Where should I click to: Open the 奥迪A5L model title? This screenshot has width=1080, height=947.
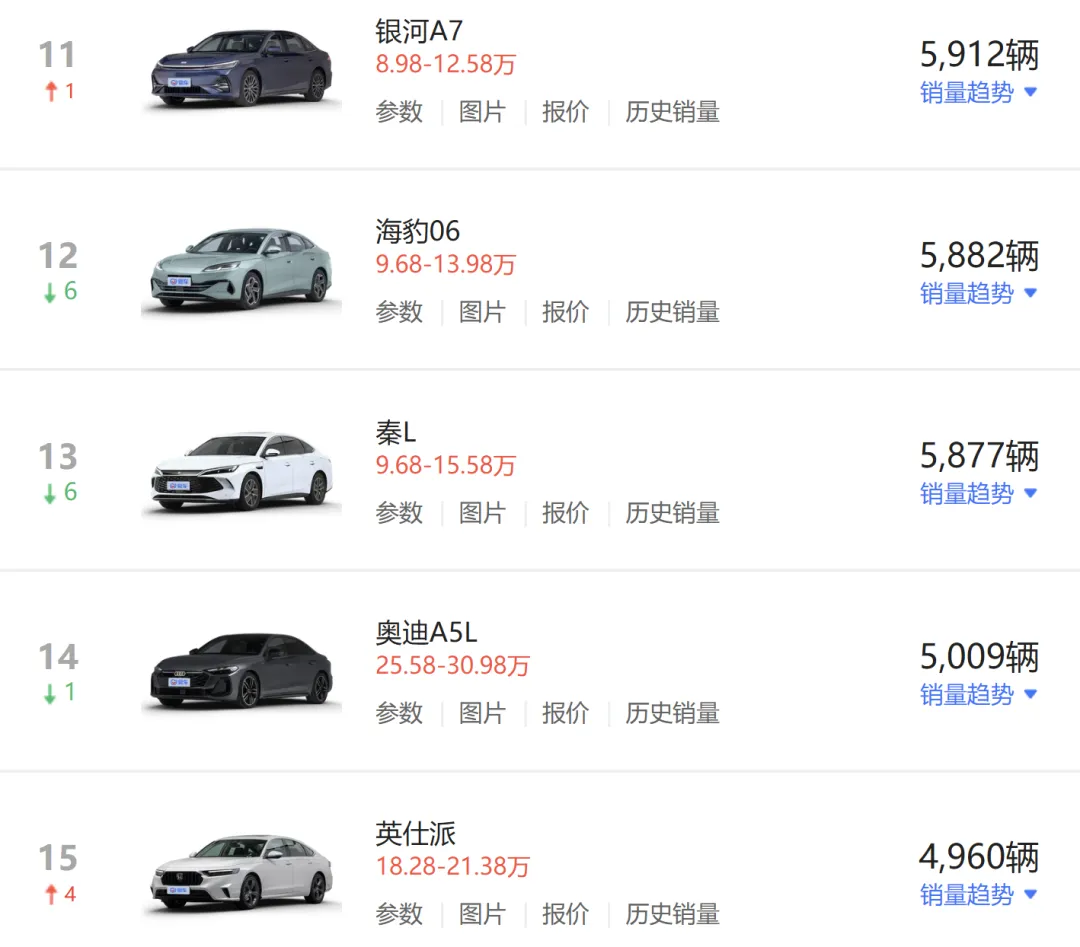[426, 632]
